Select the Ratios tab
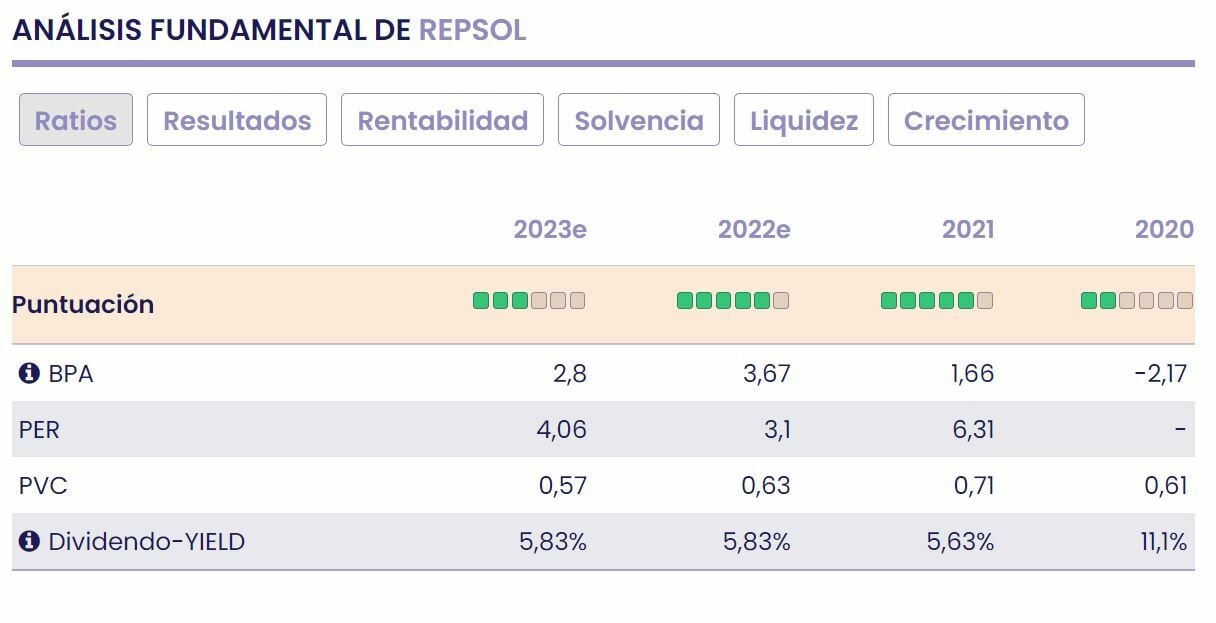 [76, 120]
